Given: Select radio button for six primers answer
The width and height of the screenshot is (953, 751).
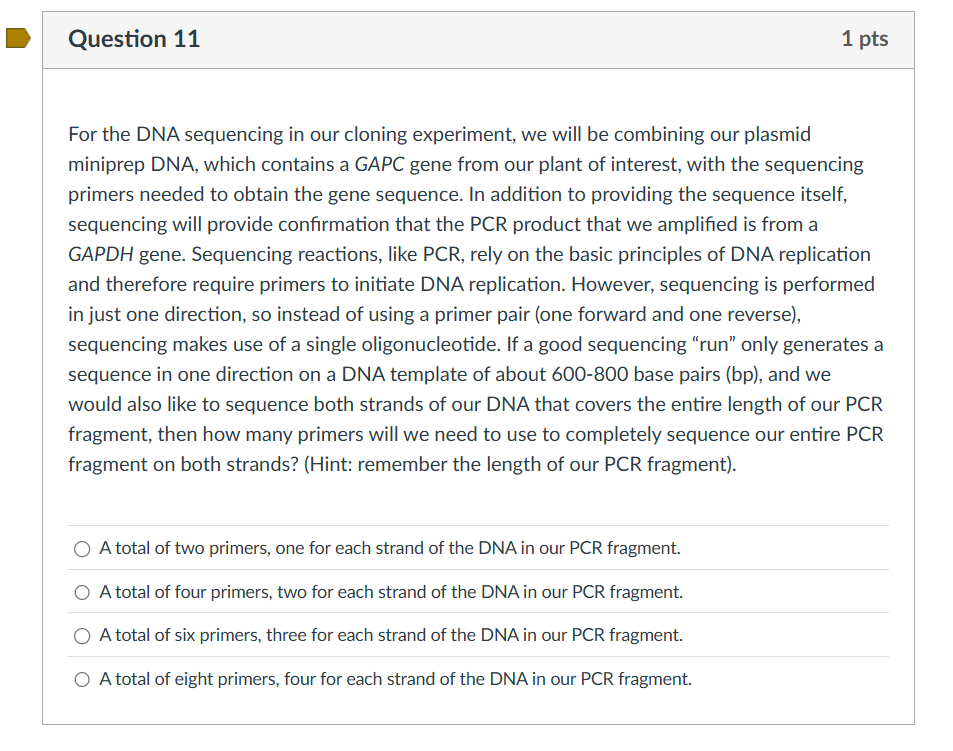Looking at the screenshot, I should (x=81, y=635).
